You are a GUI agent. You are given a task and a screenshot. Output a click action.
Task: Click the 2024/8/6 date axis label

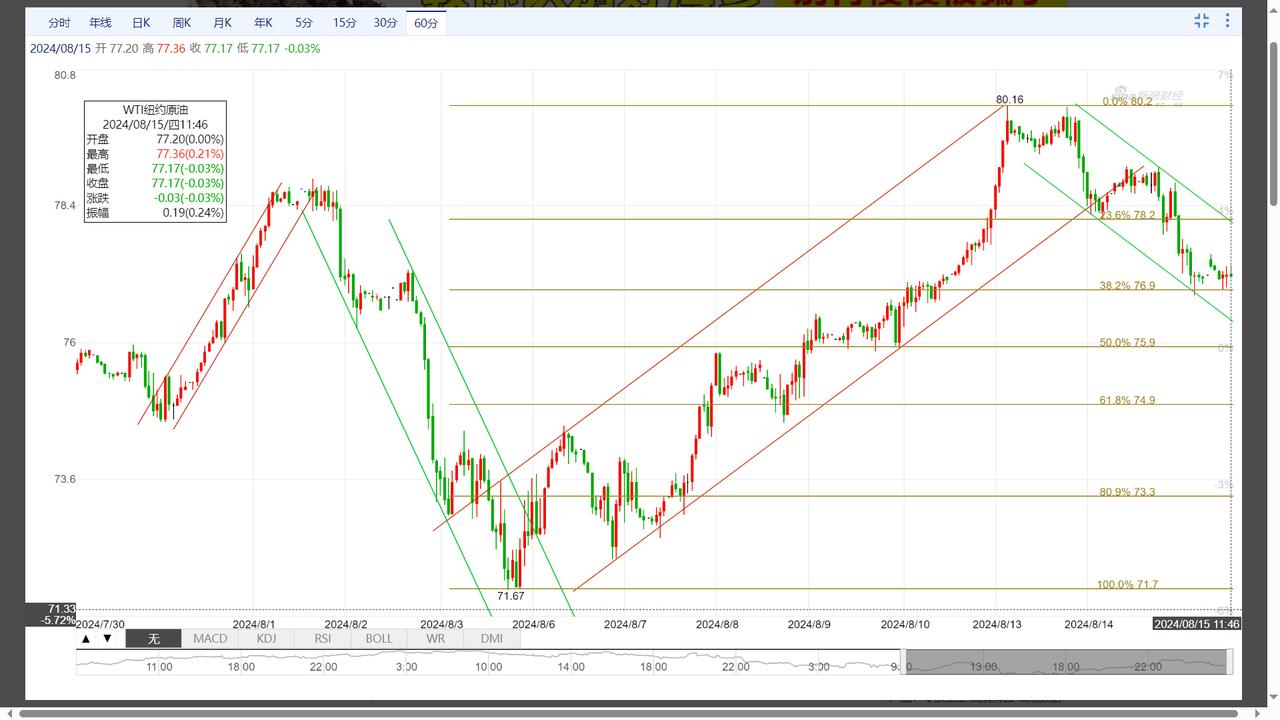(x=533, y=624)
